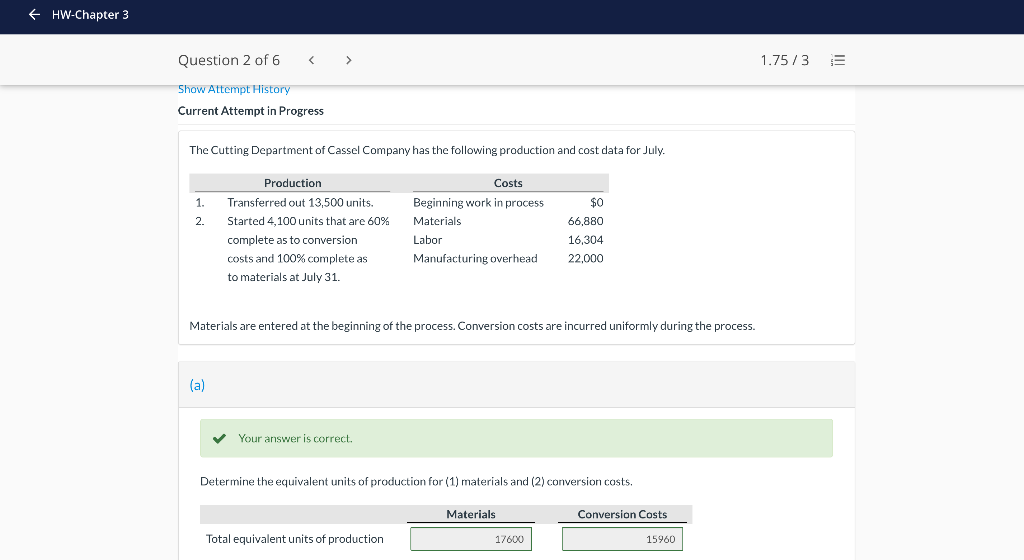1024x560 pixels.
Task: Click the Conversion Costs column header
Action: (622, 514)
